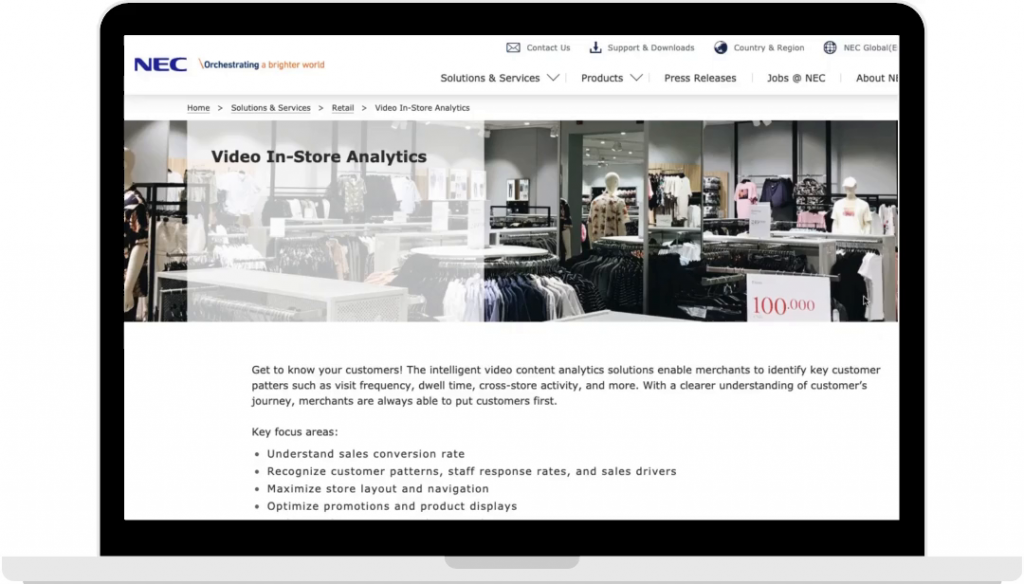
Task: Navigate to Retail in the breadcrumb
Action: tap(343, 108)
